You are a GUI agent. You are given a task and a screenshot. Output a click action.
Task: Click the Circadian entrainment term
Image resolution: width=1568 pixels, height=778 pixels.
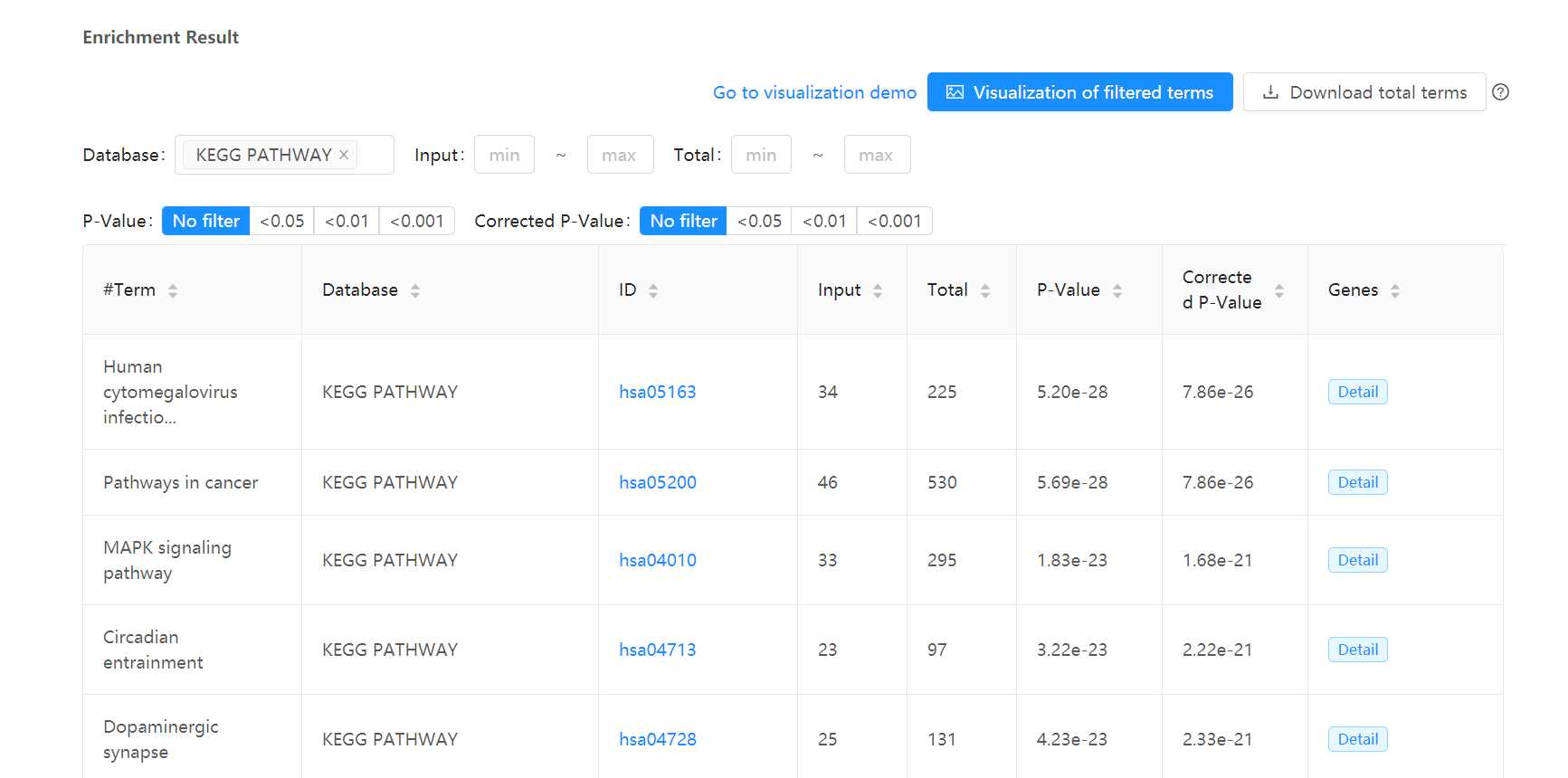click(153, 650)
